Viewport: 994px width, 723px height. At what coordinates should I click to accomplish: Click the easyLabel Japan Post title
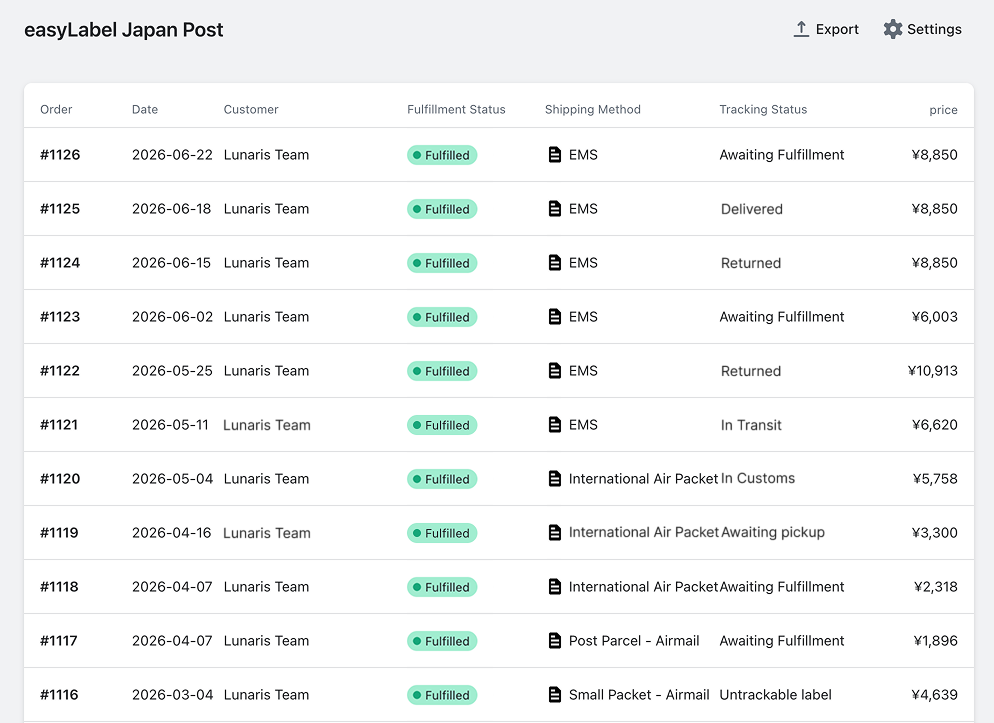[x=124, y=30]
